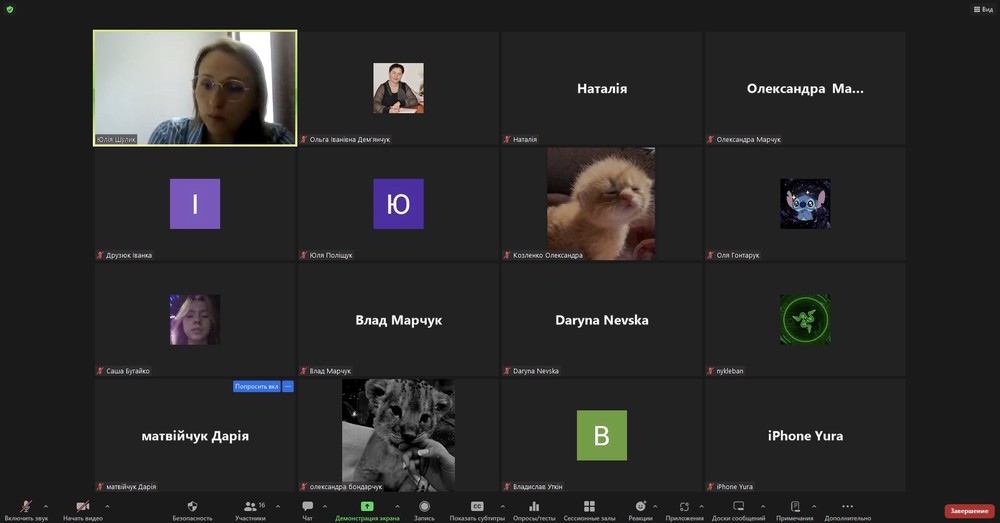Image resolution: width=1000 pixels, height=523 pixels.
Task: Open Опросы/тесты polls
Action: coord(534,510)
